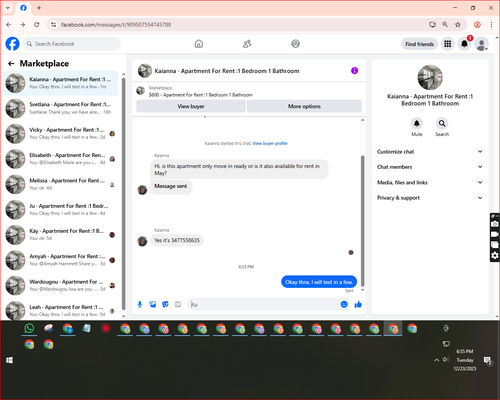Open the Wardougou conversation

click(x=61, y=285)
